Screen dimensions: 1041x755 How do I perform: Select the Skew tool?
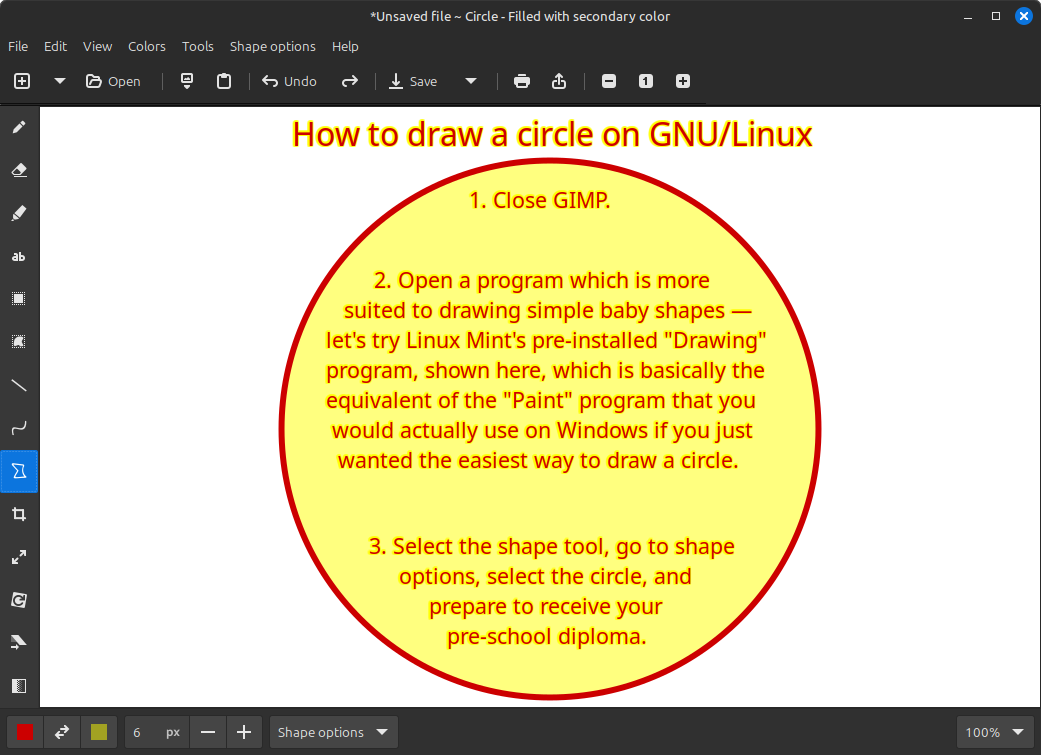pyautogui.click(x=19, y=643)
